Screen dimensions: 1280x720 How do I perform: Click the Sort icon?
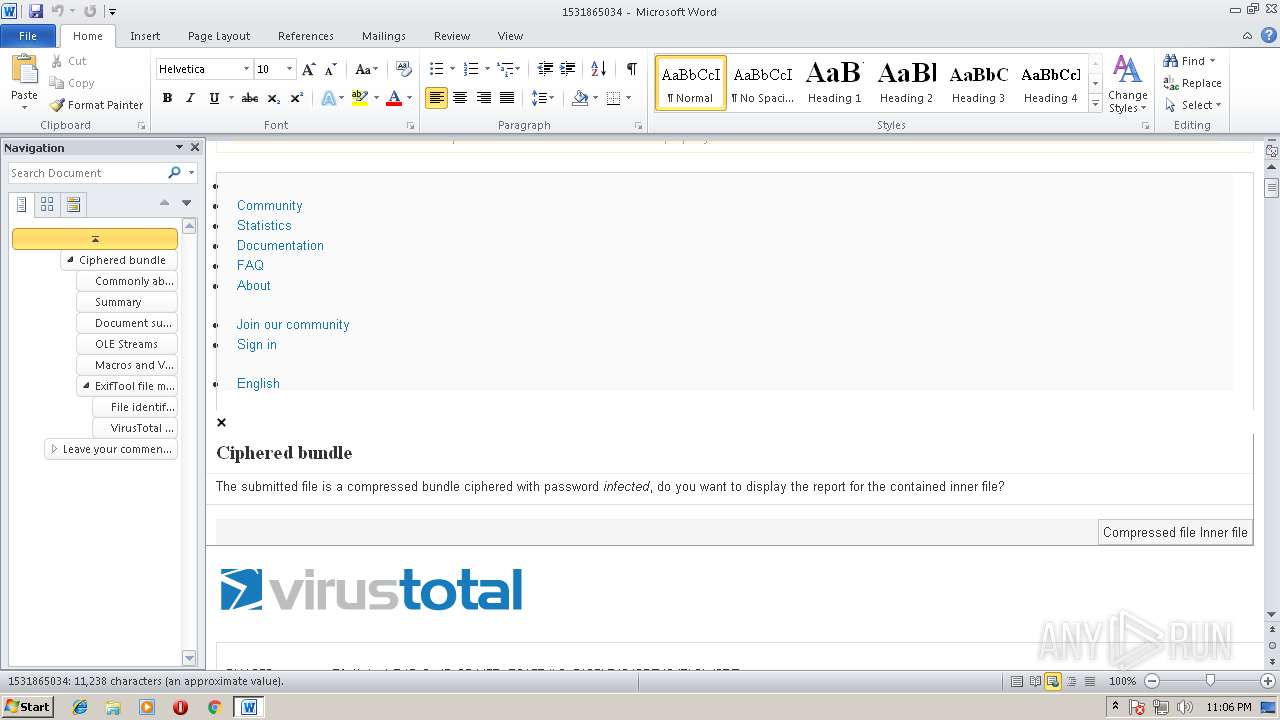pos(599,69)
